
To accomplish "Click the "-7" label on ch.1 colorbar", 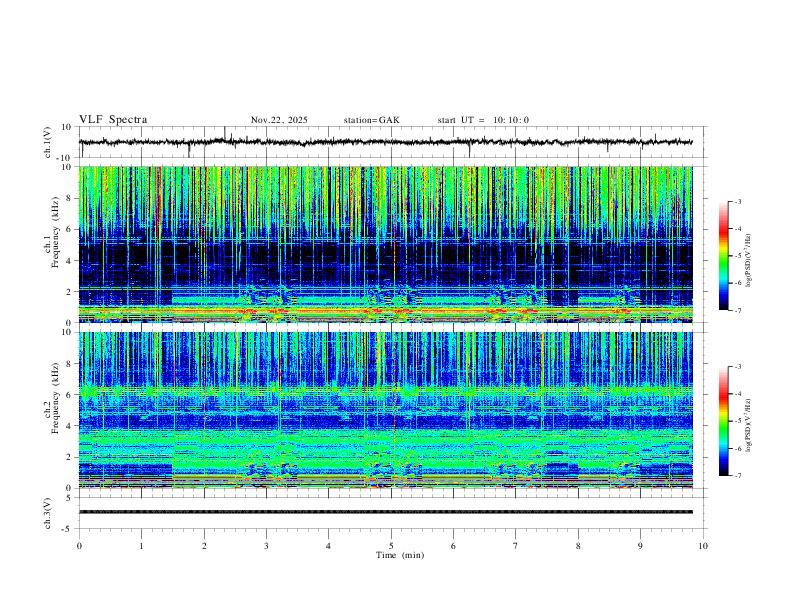I will click(x=737, y=310).
